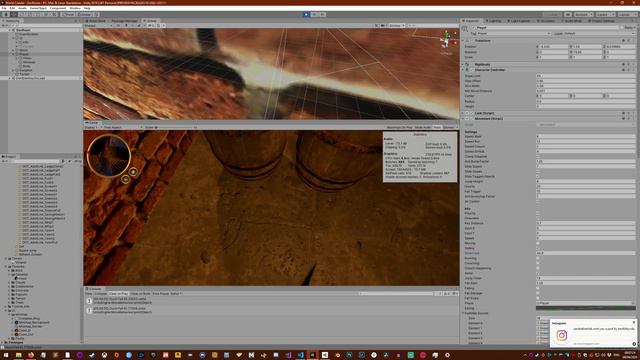Collapse the Transform component

click(464, 41)
